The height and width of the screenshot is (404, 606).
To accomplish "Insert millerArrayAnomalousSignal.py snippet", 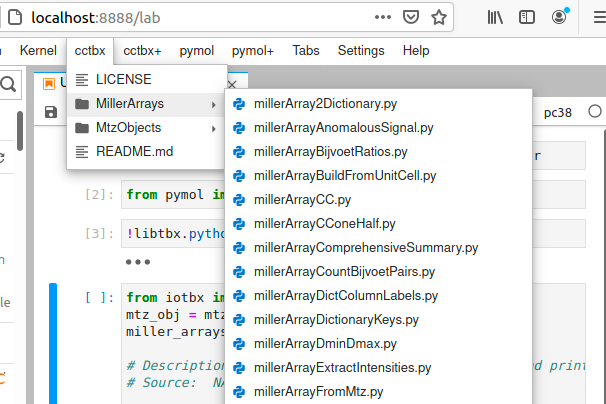I will click(x=378, y=128).
